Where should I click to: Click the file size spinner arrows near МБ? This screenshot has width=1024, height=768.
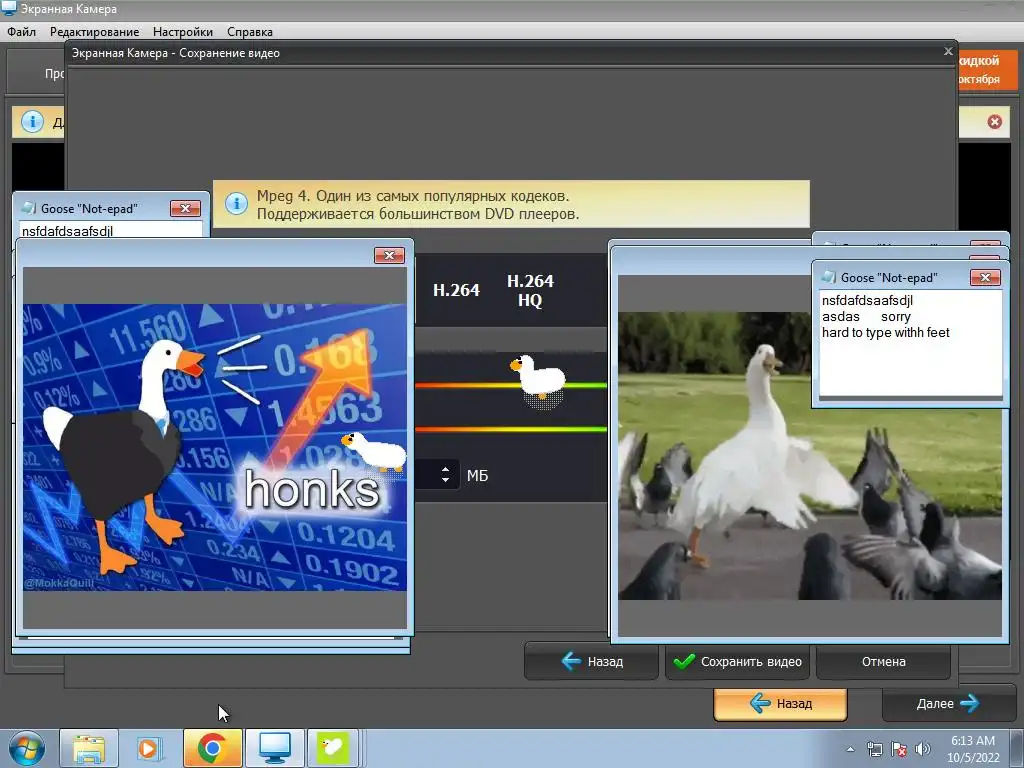pos(445,475)
